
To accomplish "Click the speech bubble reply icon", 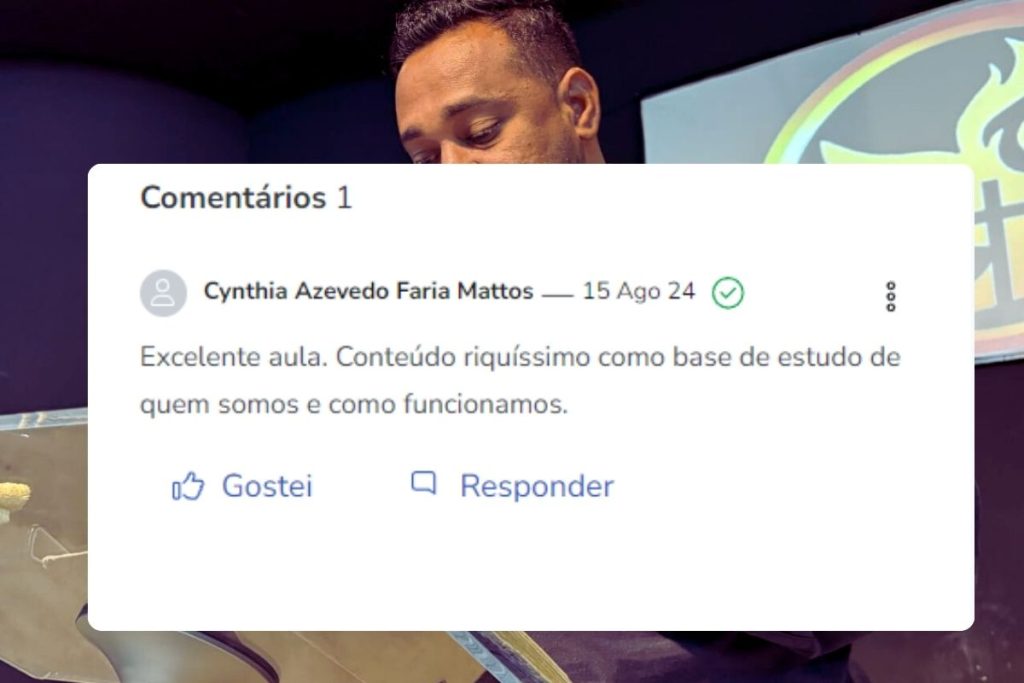I will (423, 483).
